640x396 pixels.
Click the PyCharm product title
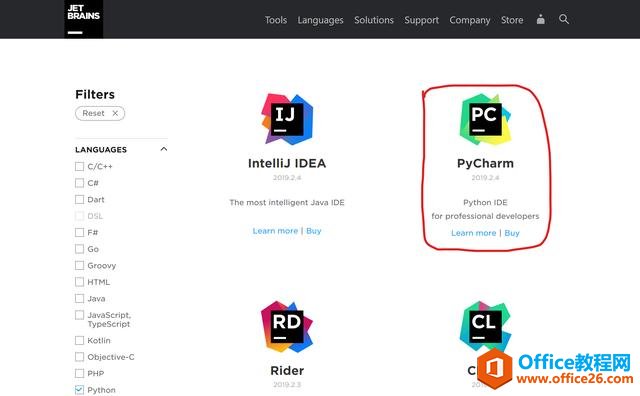pyautogui.click(x=485, y=163)
